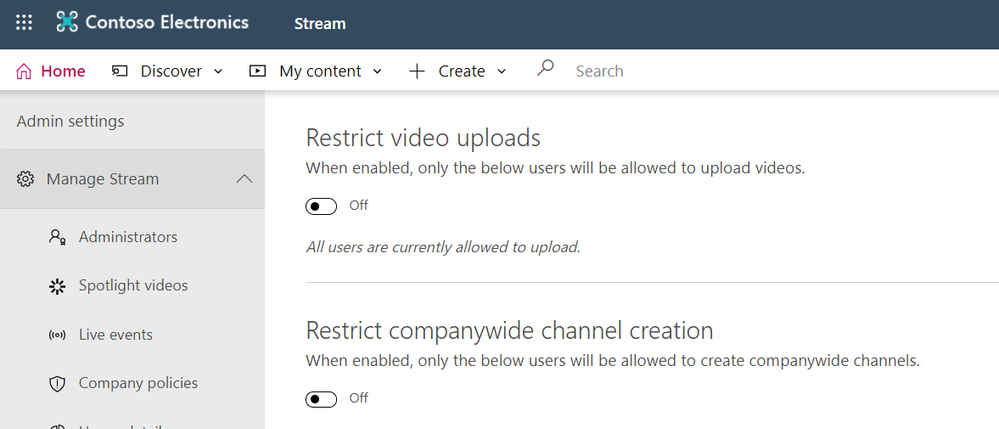Screen dimensions: 999x429
Task: Click the Manage Stream gear icon
Action: (25, 179)
